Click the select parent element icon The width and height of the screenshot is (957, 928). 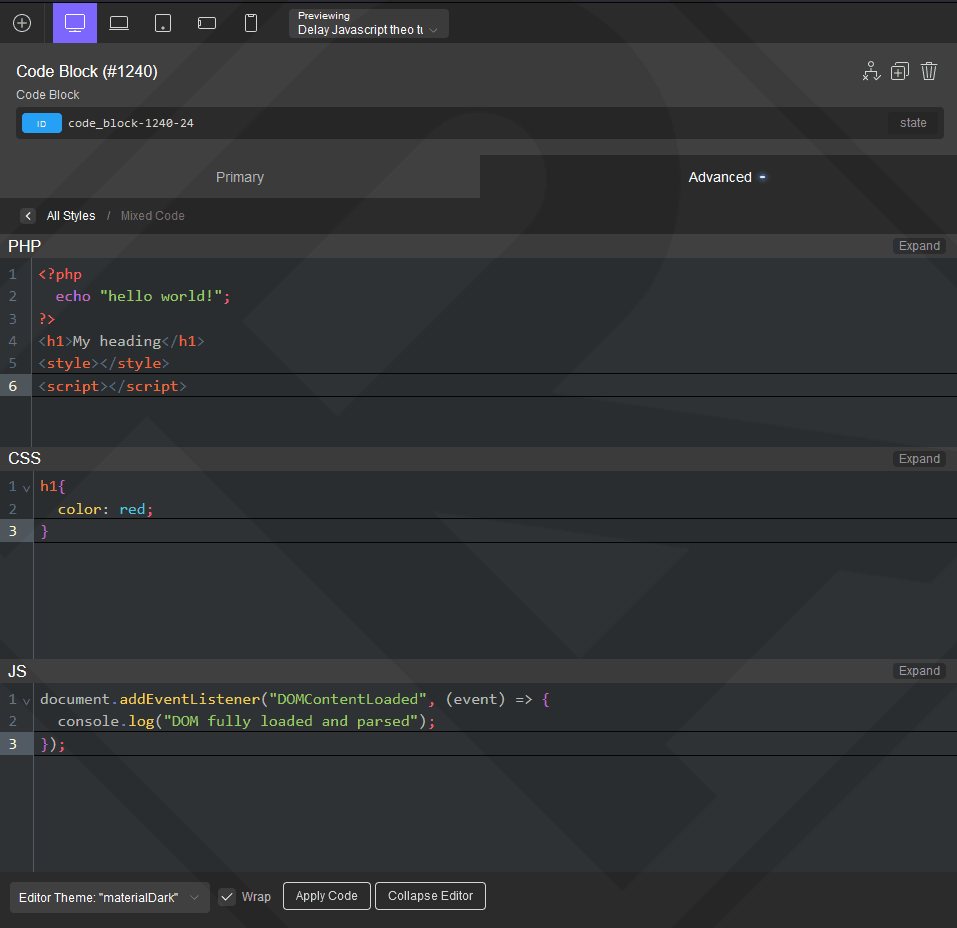point(871,71)
